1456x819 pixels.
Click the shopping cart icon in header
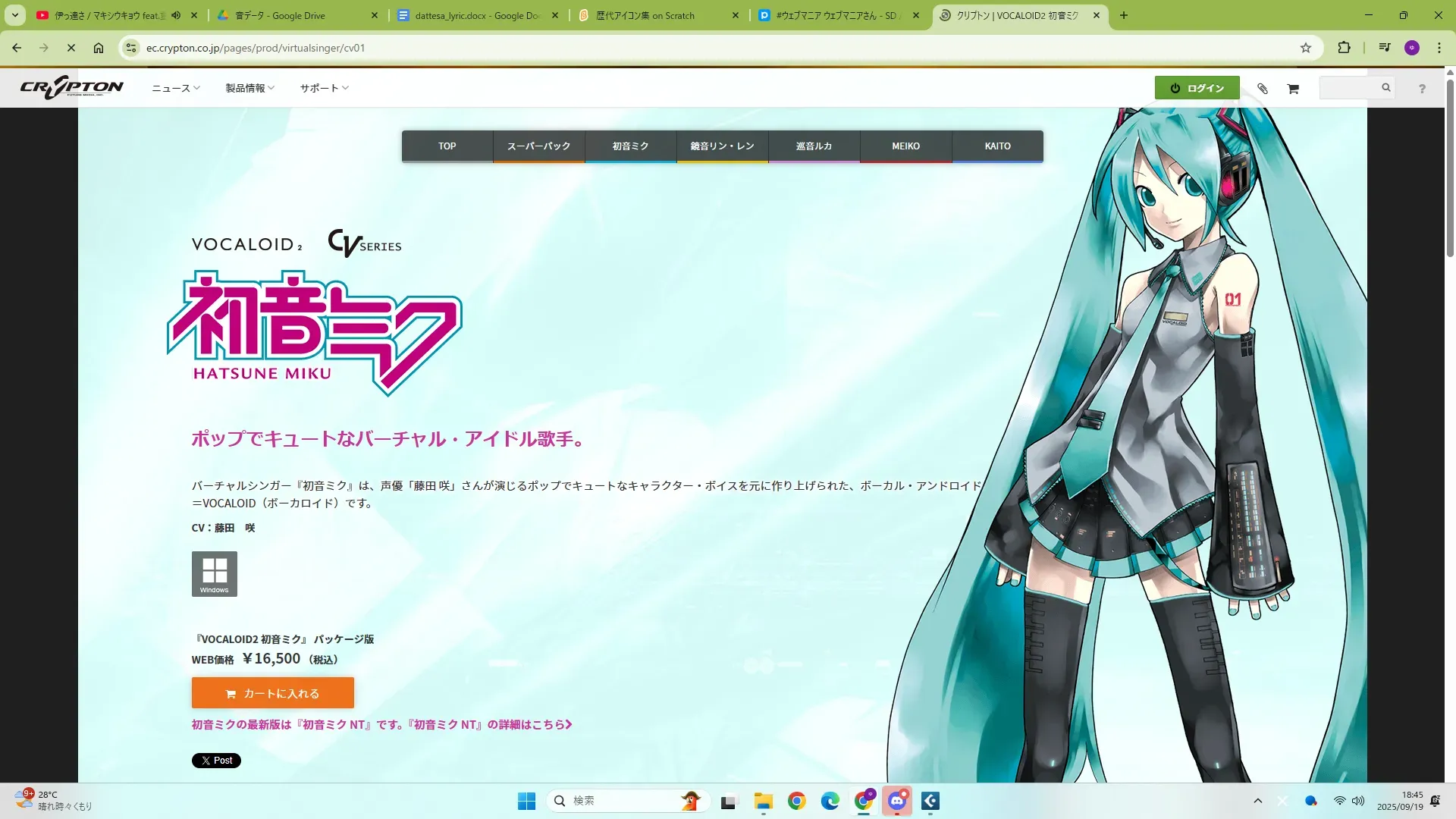coord(1293,89)
